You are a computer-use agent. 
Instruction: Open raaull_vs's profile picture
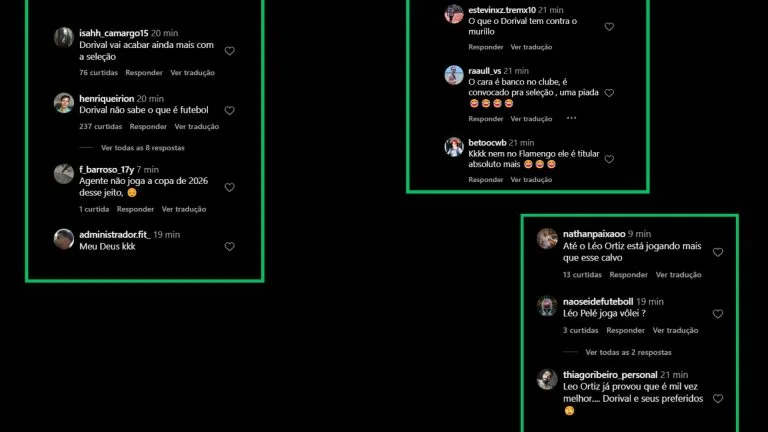tap(454, 75)
